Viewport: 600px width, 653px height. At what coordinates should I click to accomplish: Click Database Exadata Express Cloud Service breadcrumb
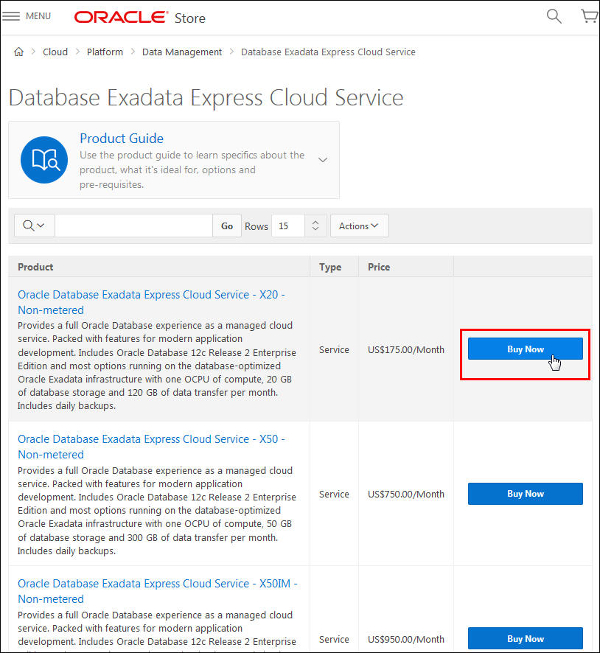tap(328, 52)
